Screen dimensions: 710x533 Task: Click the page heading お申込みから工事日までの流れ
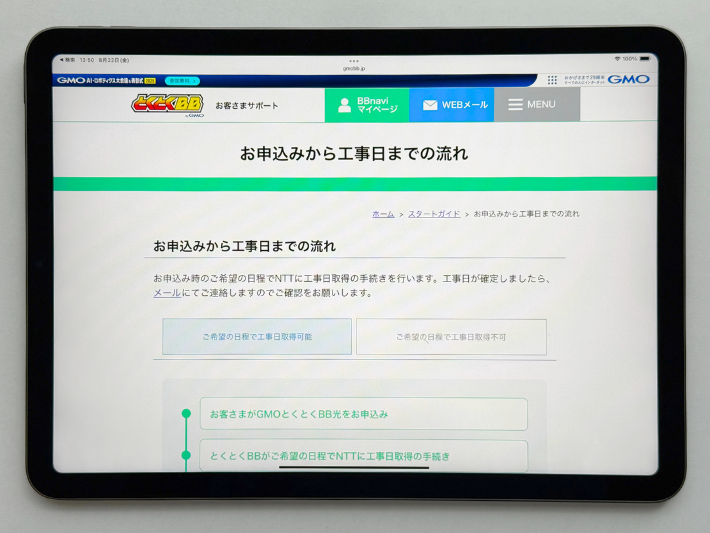[x=354, y=154]
